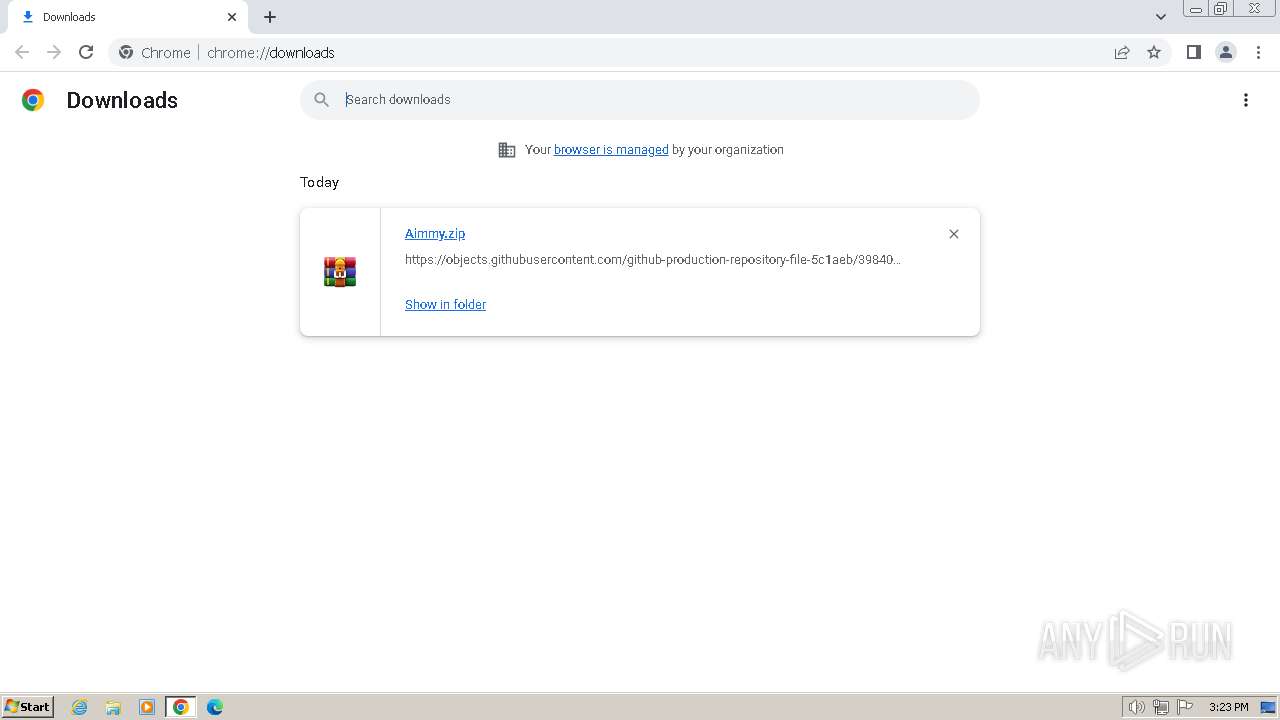Launch Microsoft Edge from taskbar
Screen dimensions: 1280x720
coord(215,707)
